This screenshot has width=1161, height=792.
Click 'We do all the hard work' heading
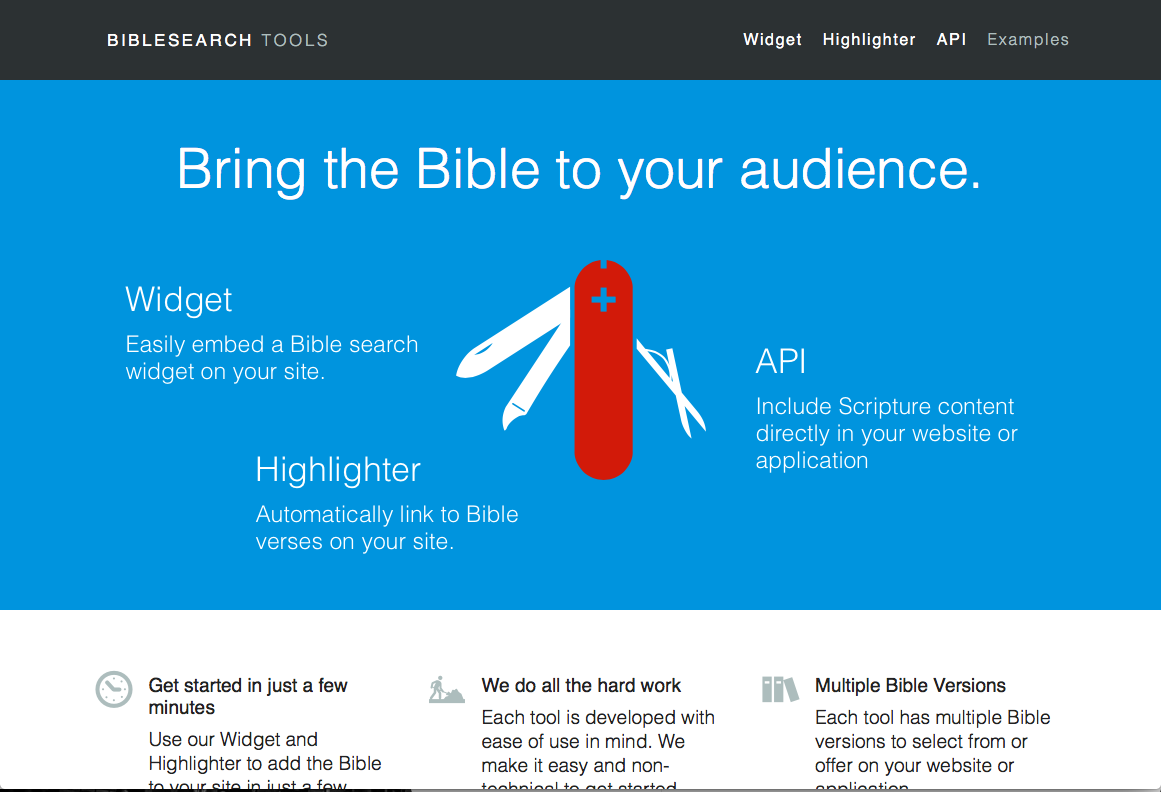pos(581,686)
